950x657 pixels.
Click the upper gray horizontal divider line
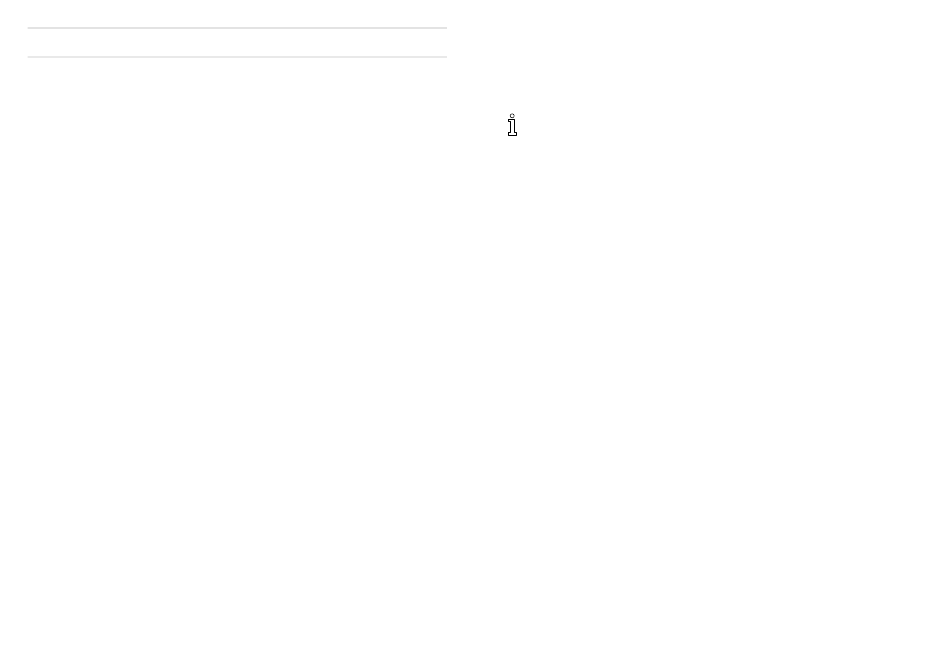pos(237,28)
